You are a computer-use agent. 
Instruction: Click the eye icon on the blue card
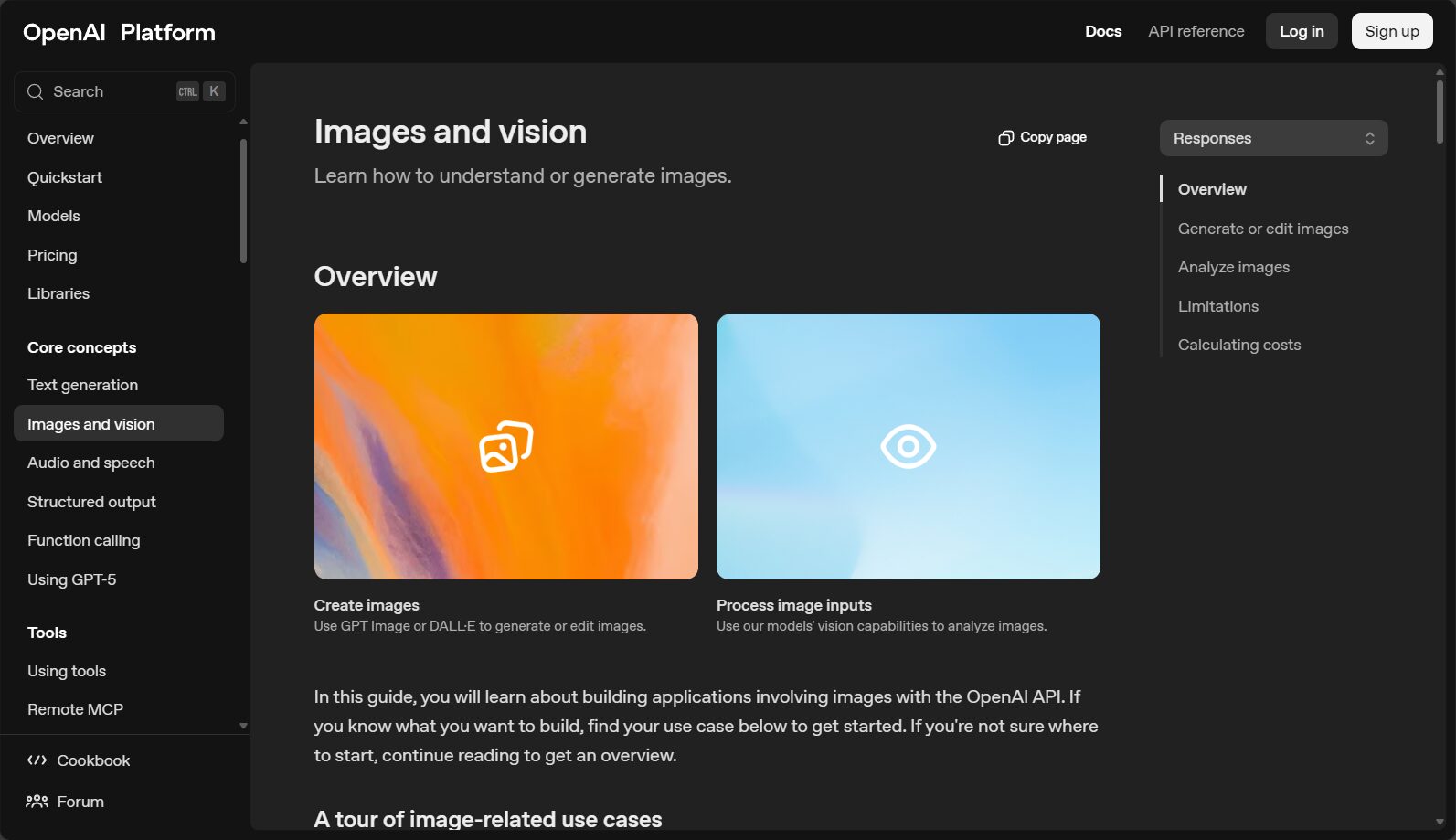tap(908, 446)
